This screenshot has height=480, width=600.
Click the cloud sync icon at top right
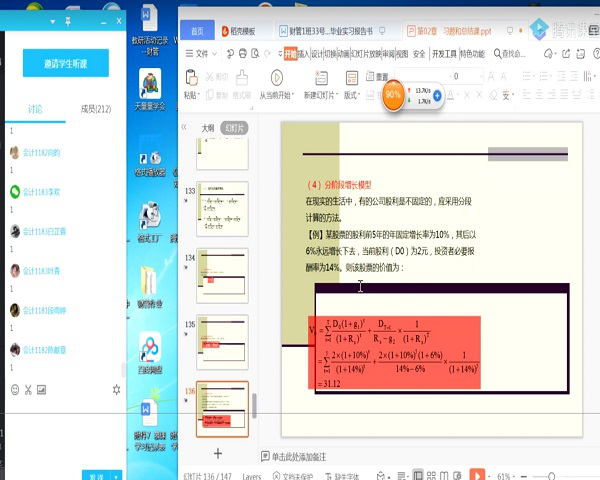coord(548,54)
